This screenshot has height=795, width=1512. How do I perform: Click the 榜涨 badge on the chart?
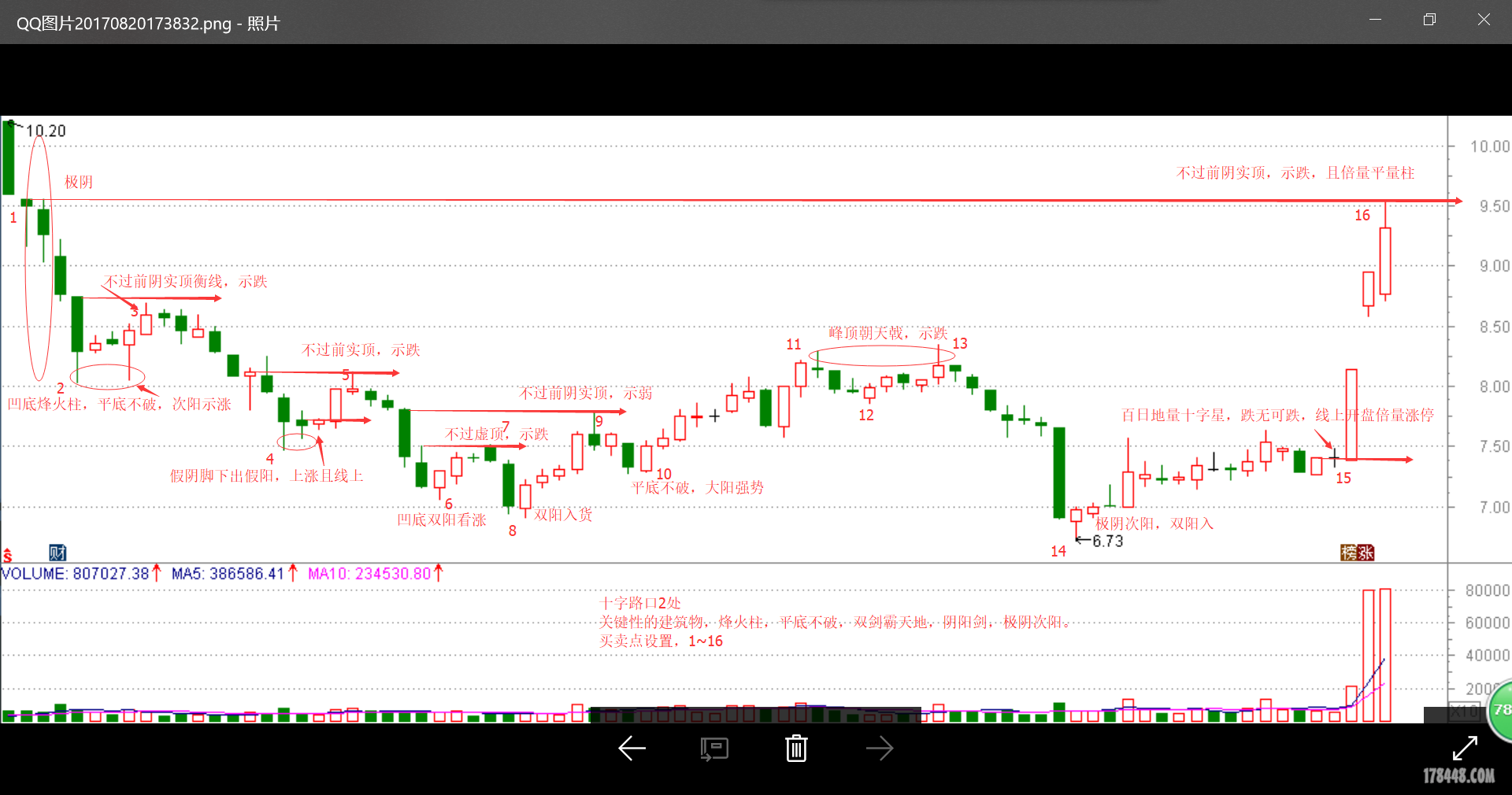1357,553
